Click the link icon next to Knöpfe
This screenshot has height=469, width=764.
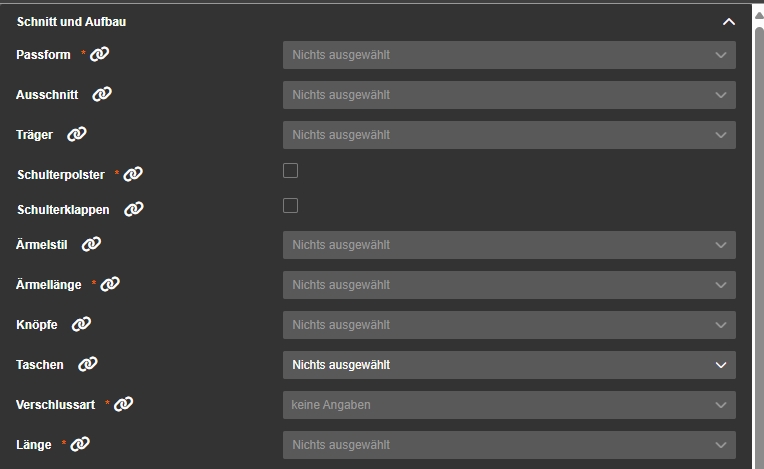pyautogui.click(x=81, y=325)
